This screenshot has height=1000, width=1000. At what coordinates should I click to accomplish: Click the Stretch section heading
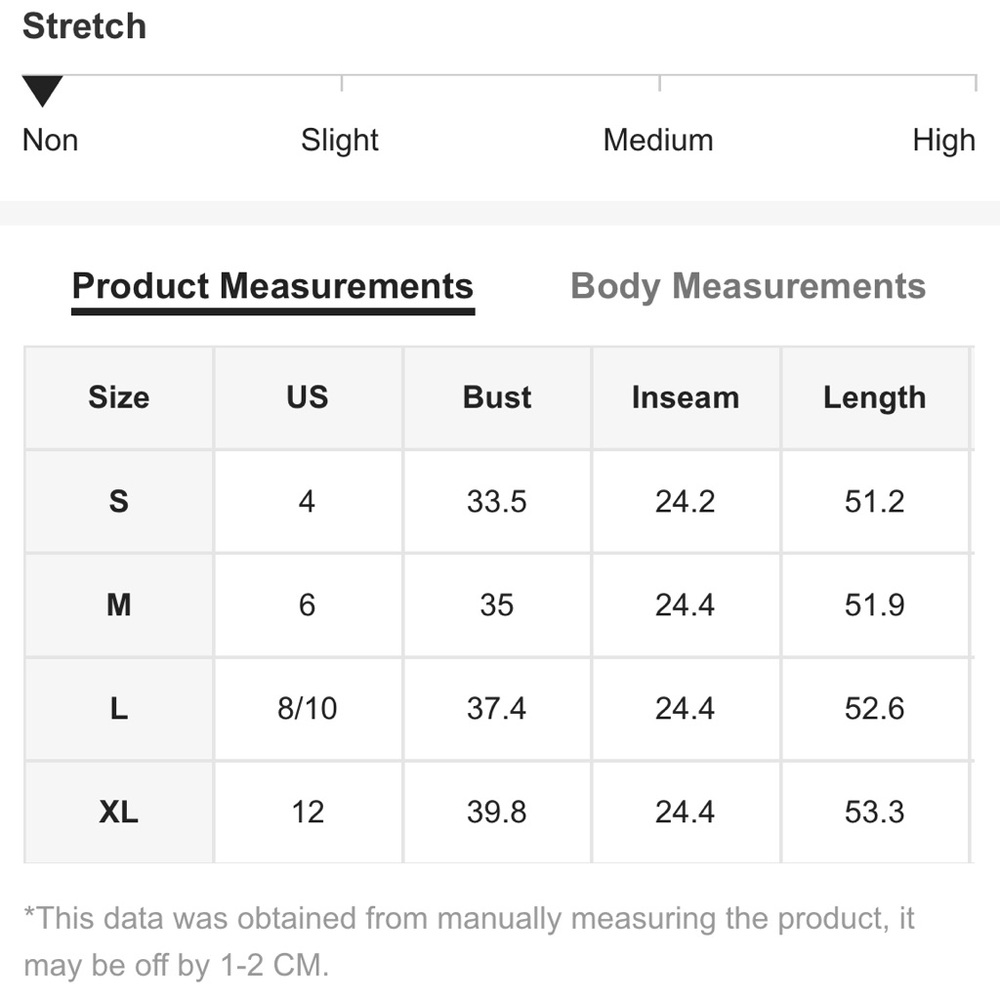(x=84, y=27)
